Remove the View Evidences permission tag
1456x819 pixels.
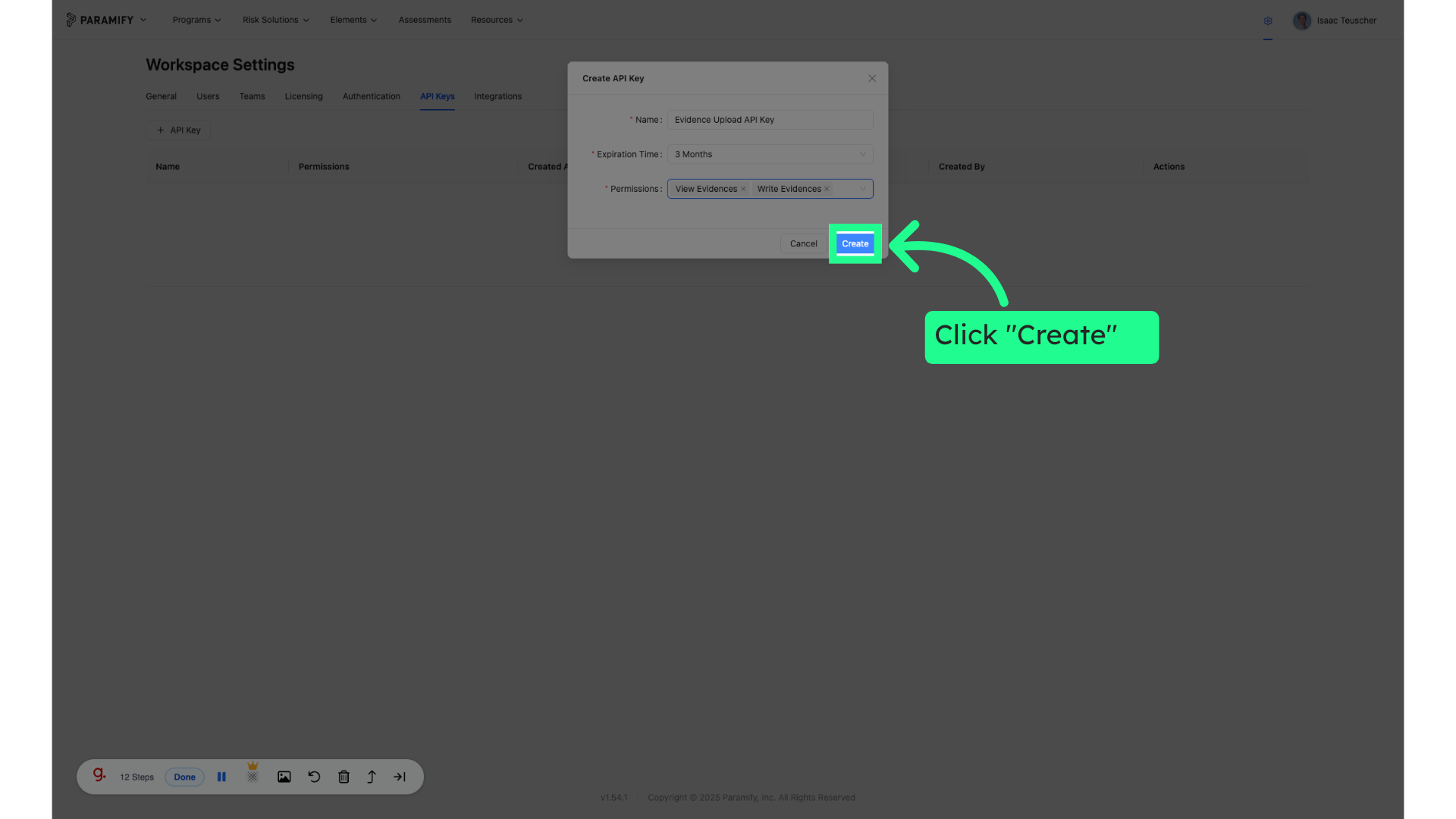pos(743,189)
